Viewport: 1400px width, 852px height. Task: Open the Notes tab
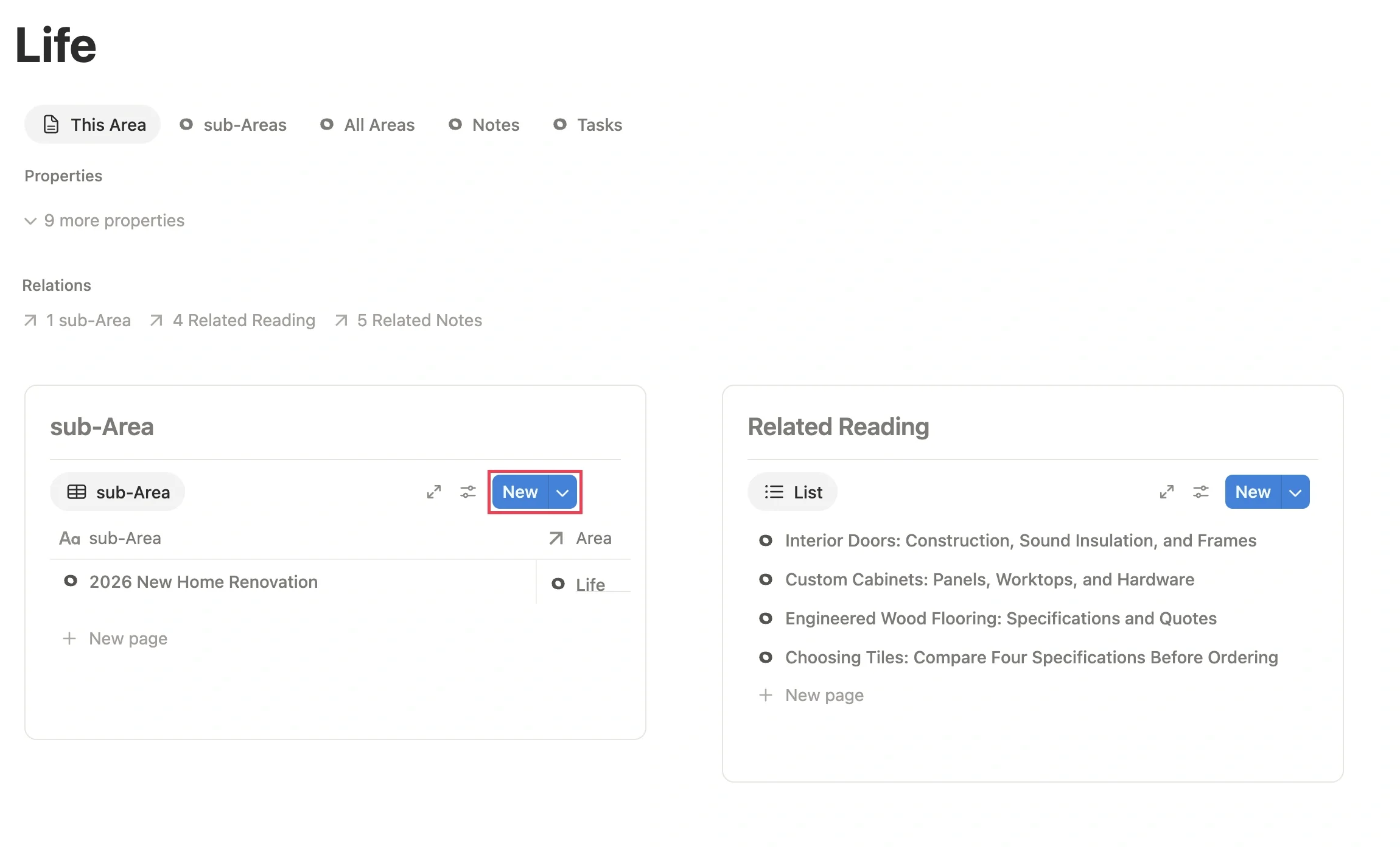point(484,125)
